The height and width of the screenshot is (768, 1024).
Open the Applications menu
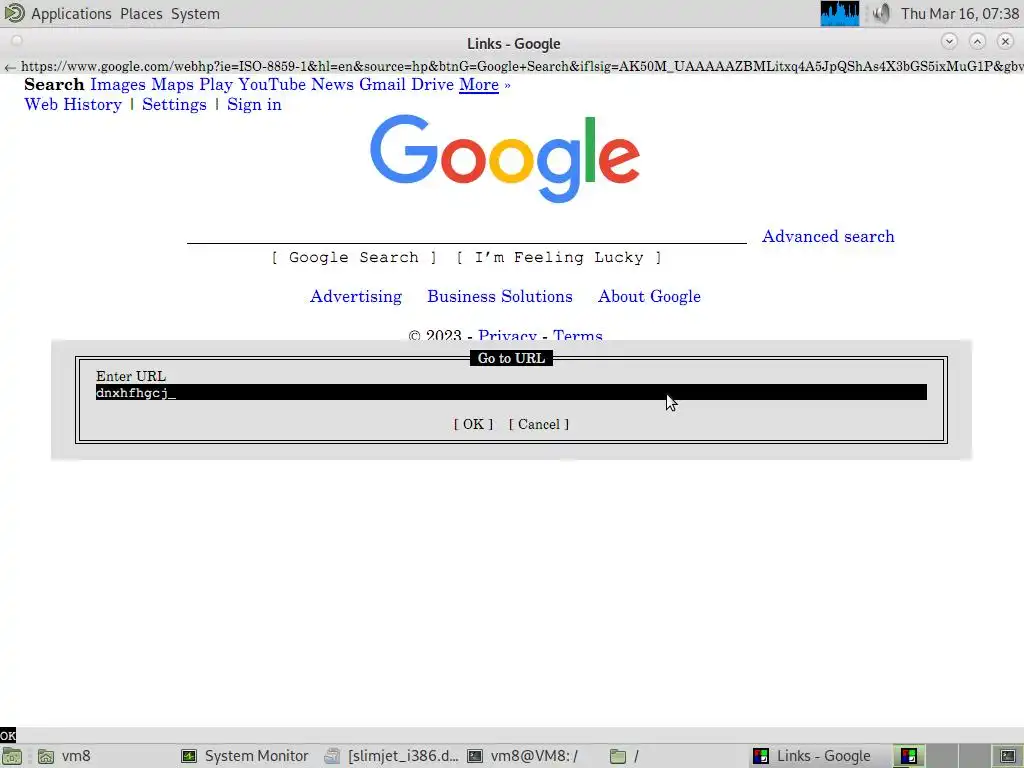(x=71, y=14)
